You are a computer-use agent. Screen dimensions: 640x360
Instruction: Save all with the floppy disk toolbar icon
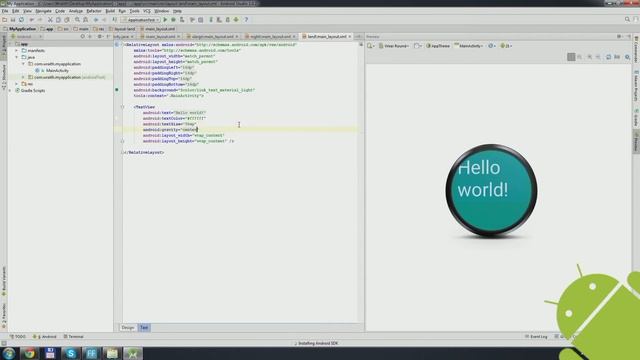click(x=13, y=20)
